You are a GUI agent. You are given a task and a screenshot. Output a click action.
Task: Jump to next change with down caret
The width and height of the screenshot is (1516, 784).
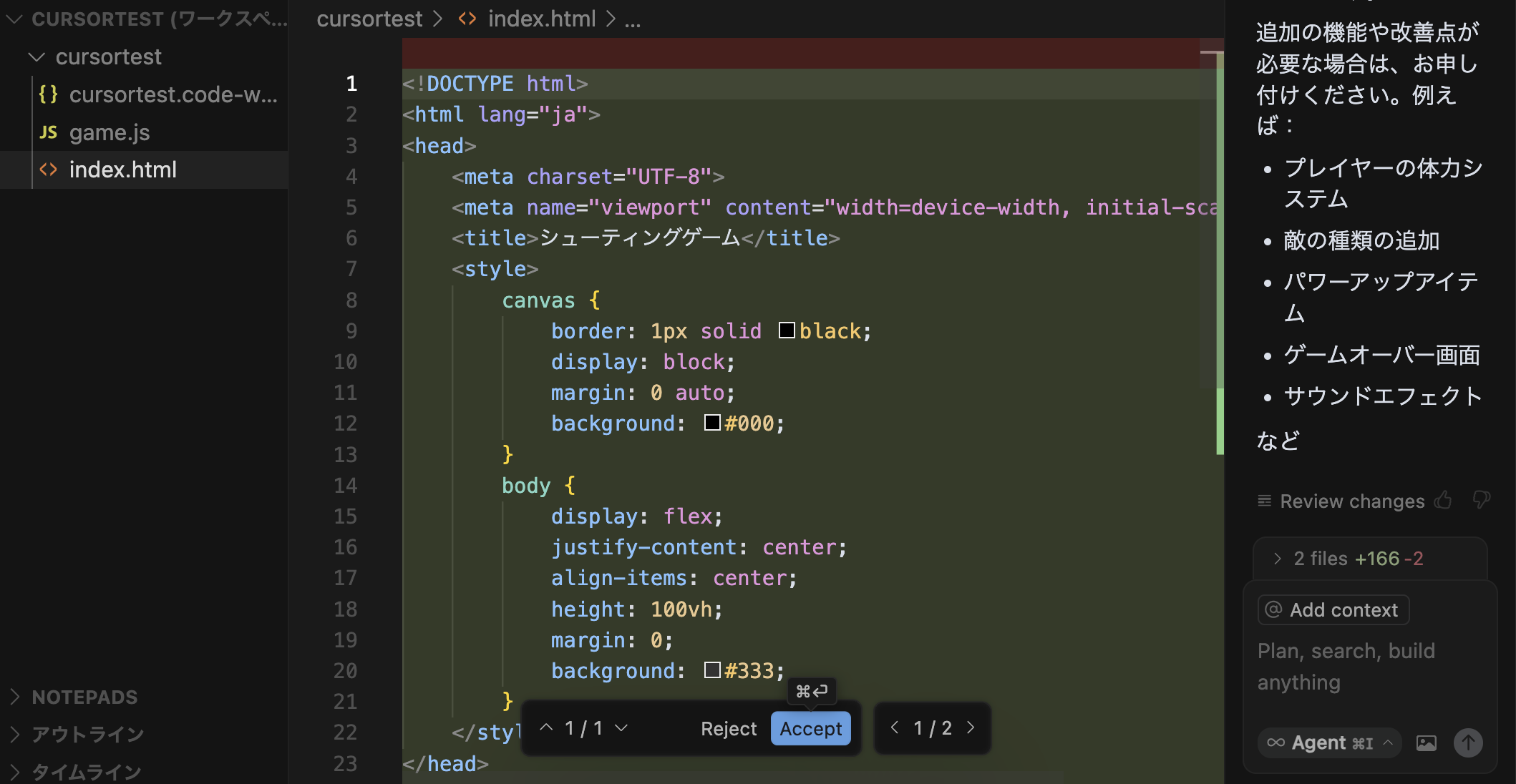621,727
